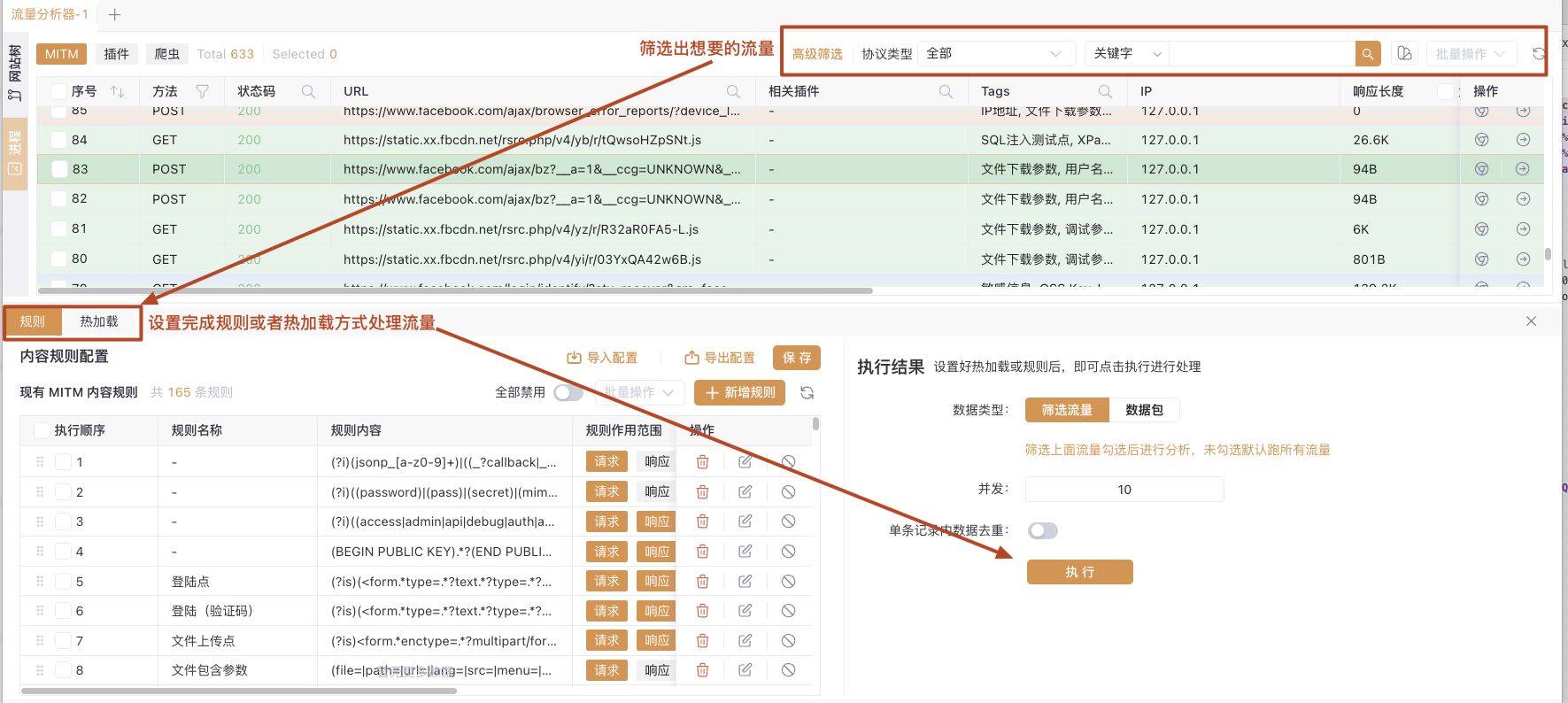The image size is (1568, 703).
Task: Click the color-mark filter icon beside search
Action: pyautogui.click(x=1404, y=54)
